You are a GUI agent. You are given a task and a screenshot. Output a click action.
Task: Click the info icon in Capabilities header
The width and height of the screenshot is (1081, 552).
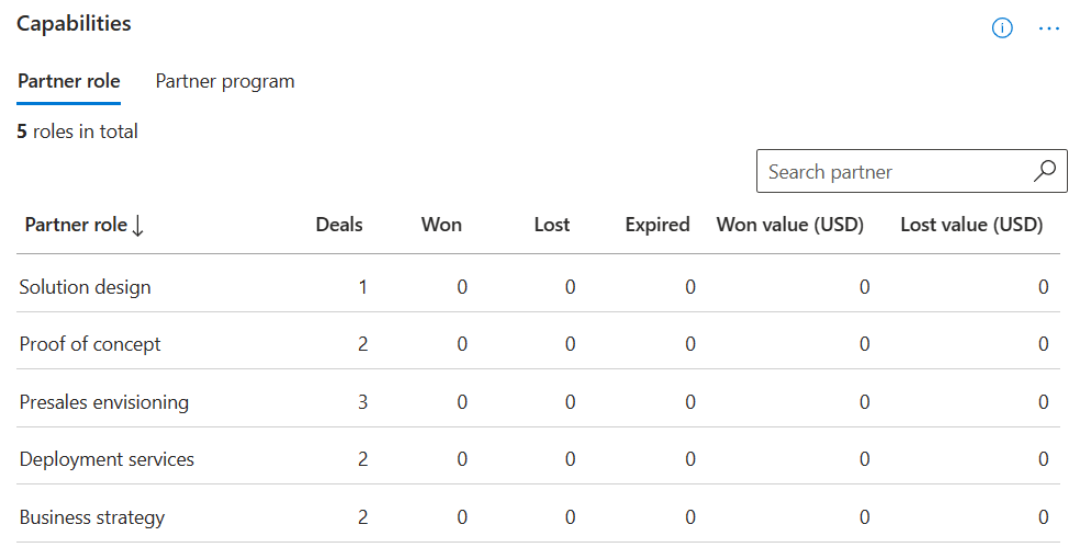tap(1002, 28)
